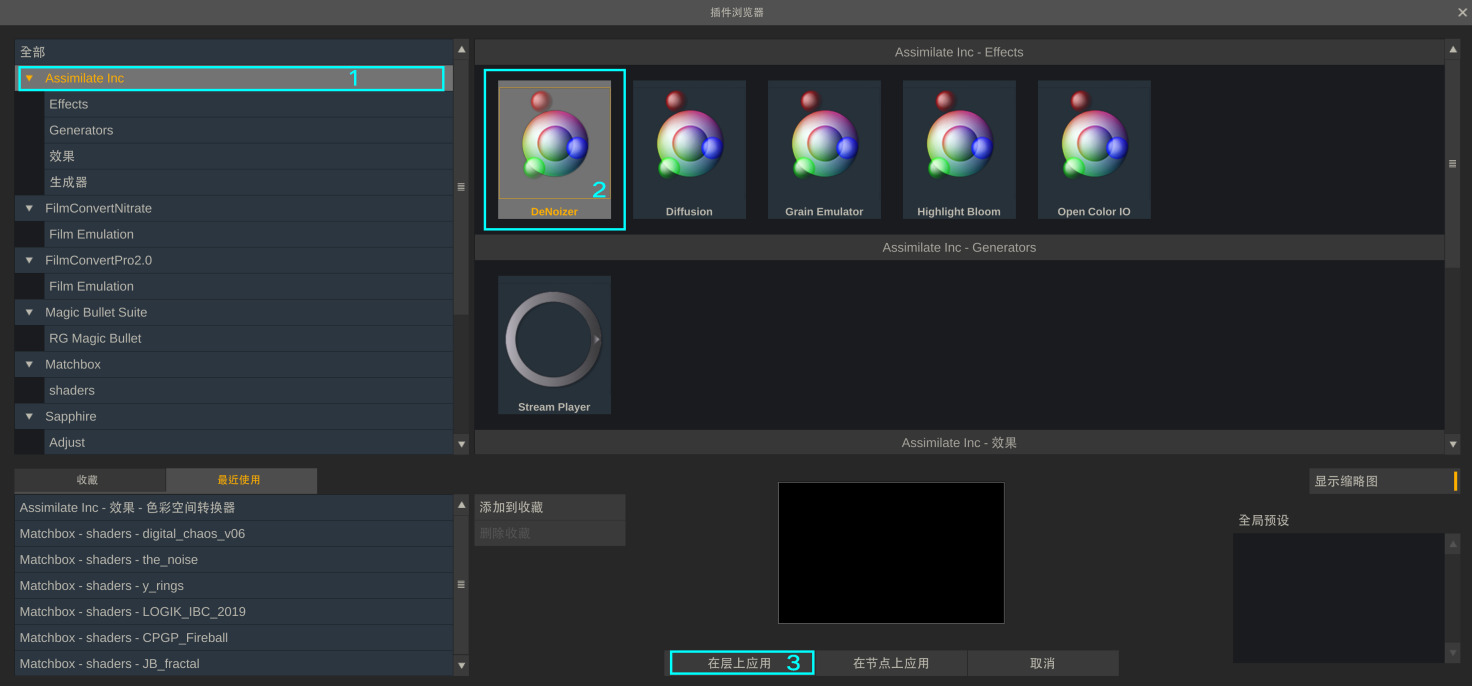
Task: Collapse the FilmConvertNitrate group arrow
Action: tap(29, 208)
